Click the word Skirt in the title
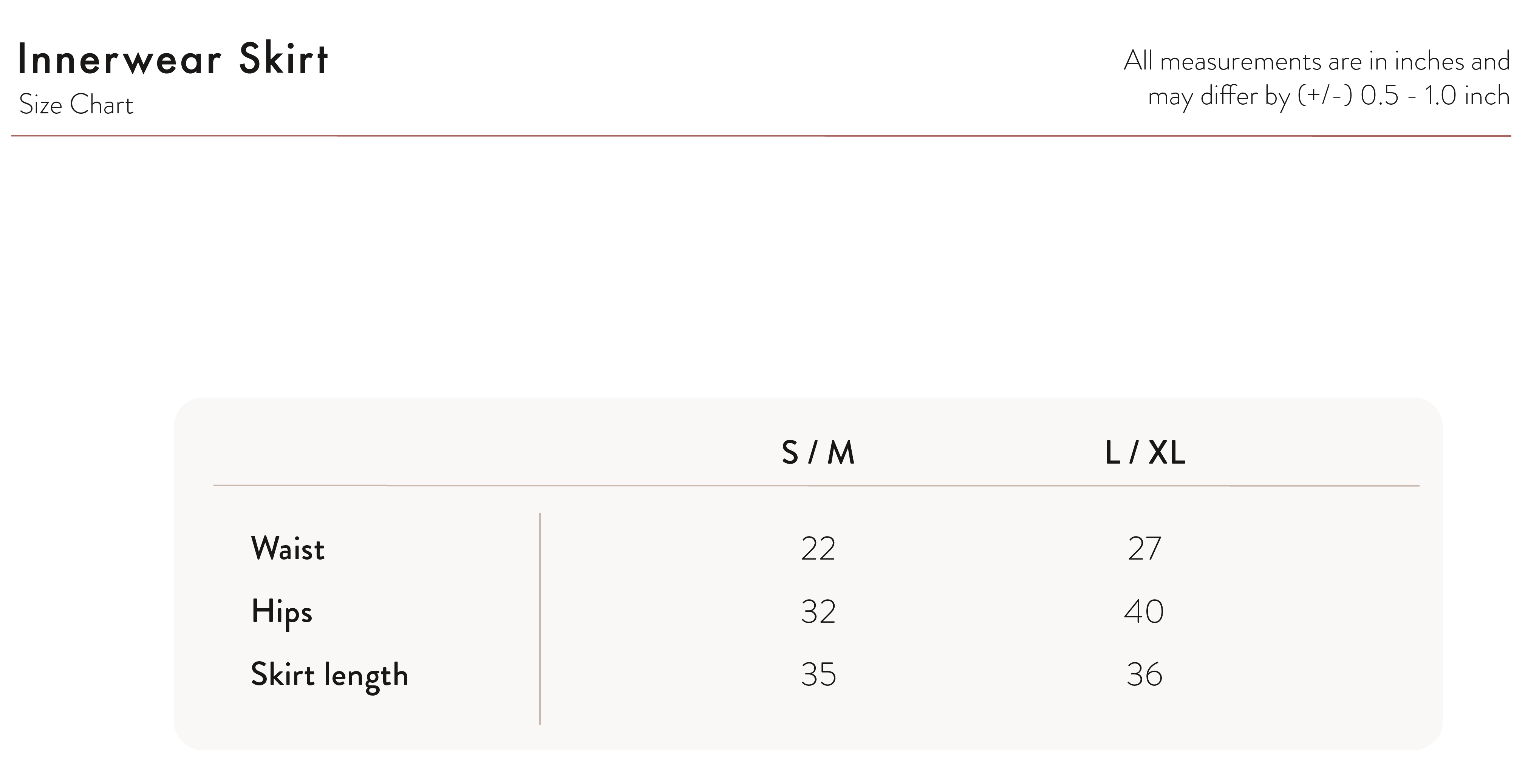 pos(283,59)
